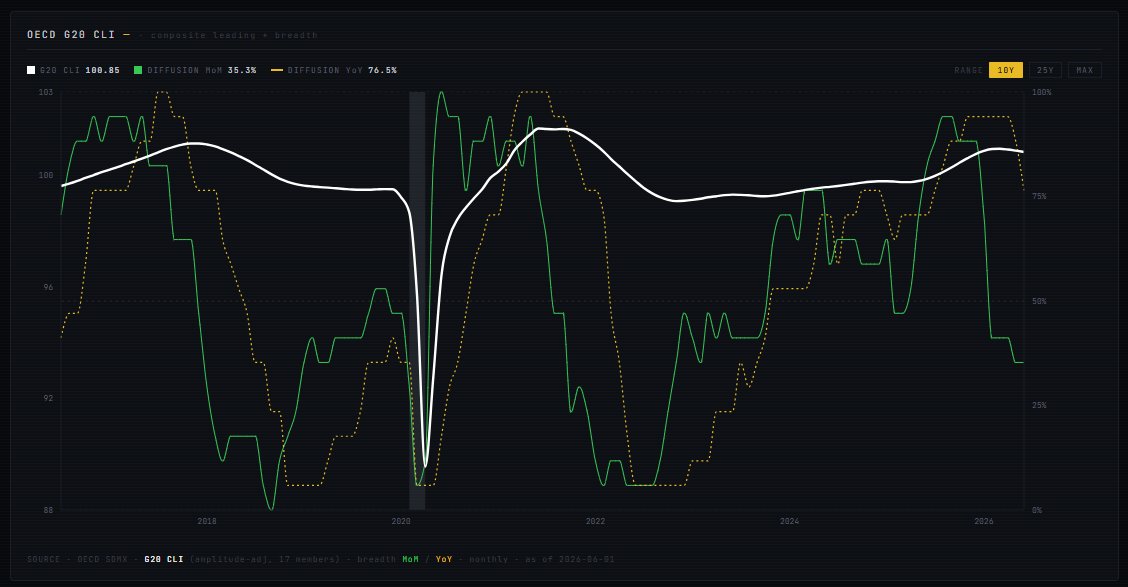Click the 96 left-axis label
The image size is (1128, 587).
pos(48,287)
